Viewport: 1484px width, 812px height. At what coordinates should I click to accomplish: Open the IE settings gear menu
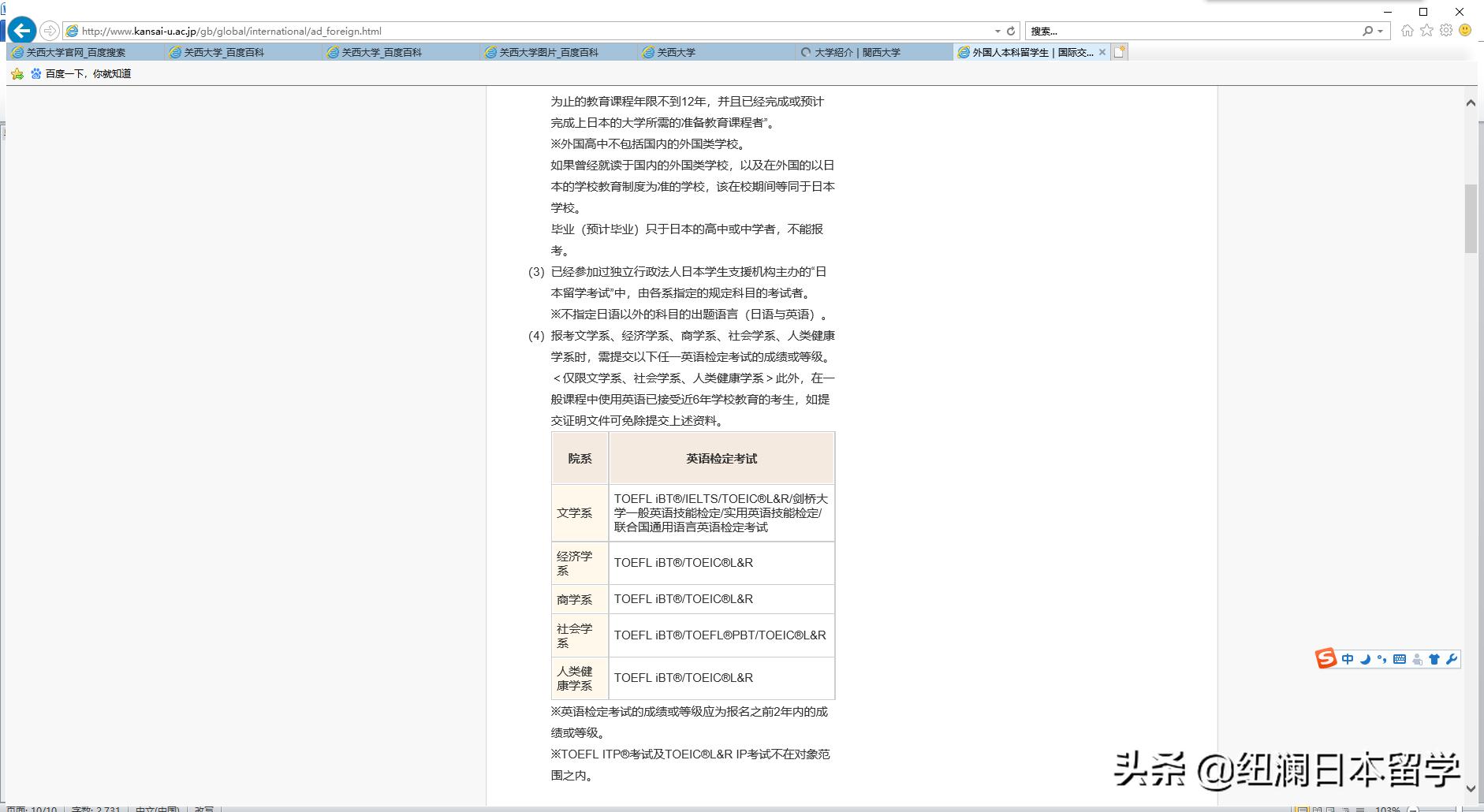(x=1445, y=31)
